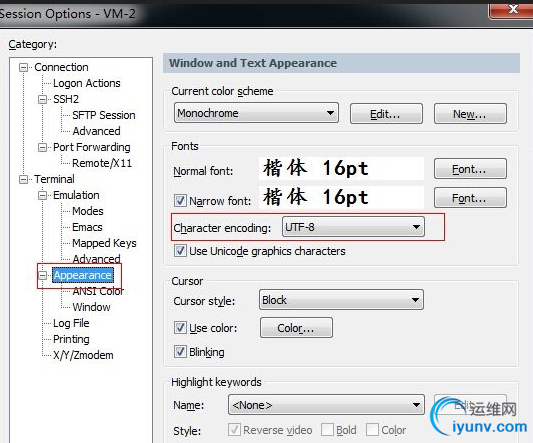The width and height of the screenshot is (533, 443).
Task: Select SFTP Session category
Action: pyautogui.click(x=104, y=115)
